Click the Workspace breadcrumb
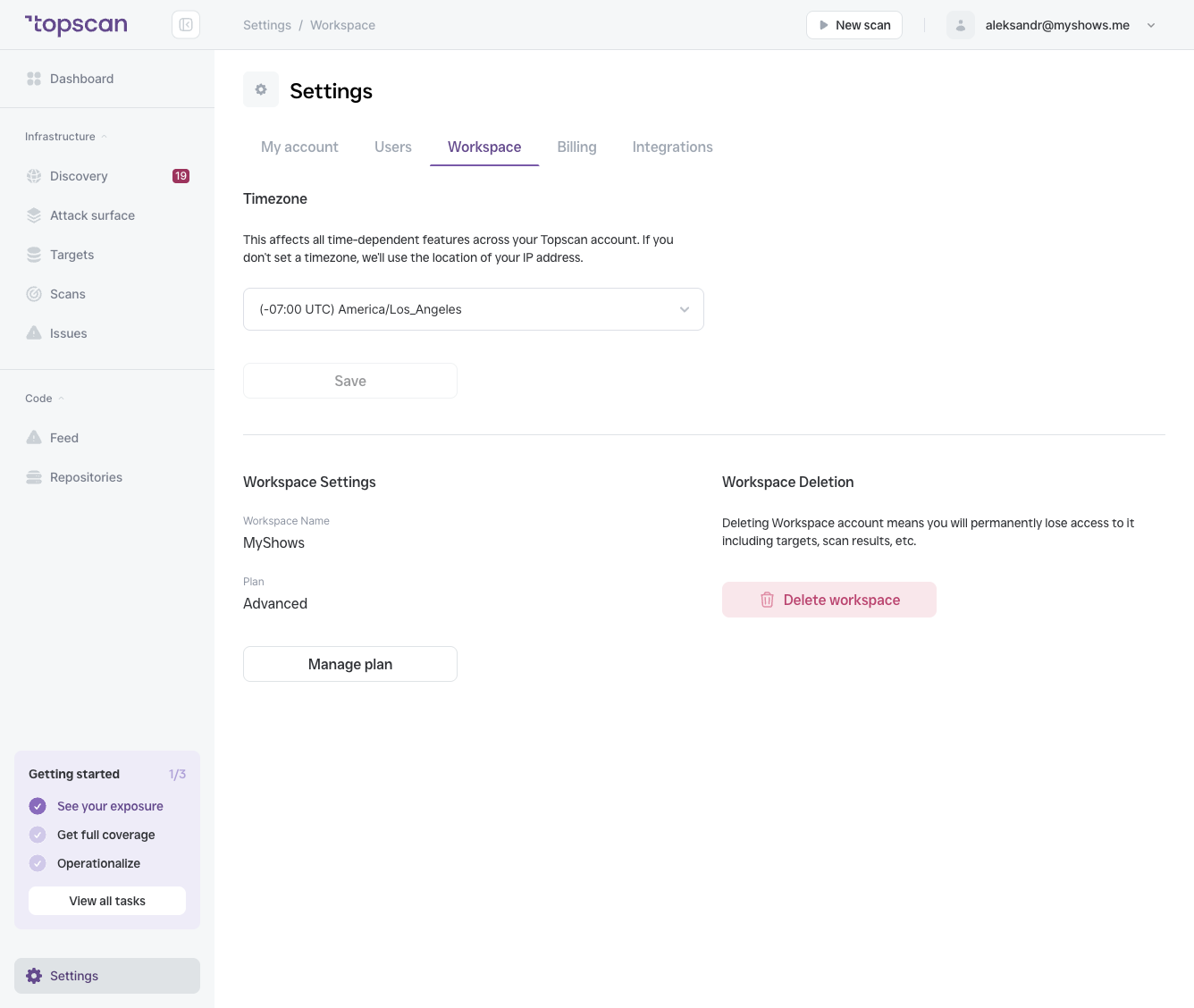Viewport: 1194px width, 1008px height. tap(342, 25)
